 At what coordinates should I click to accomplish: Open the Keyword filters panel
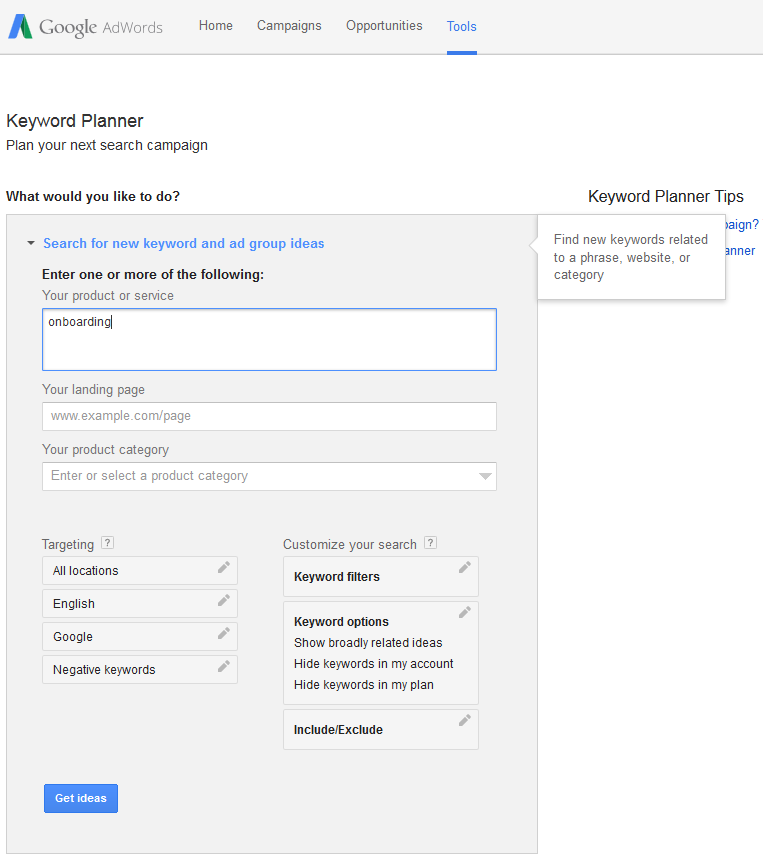(381, 576)
